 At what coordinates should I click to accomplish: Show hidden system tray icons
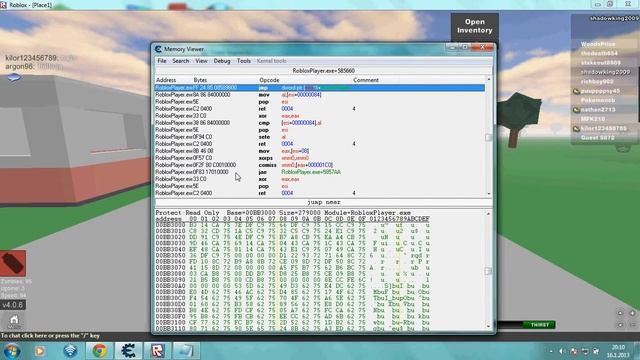pyautogui.click(x=551, y=351)
